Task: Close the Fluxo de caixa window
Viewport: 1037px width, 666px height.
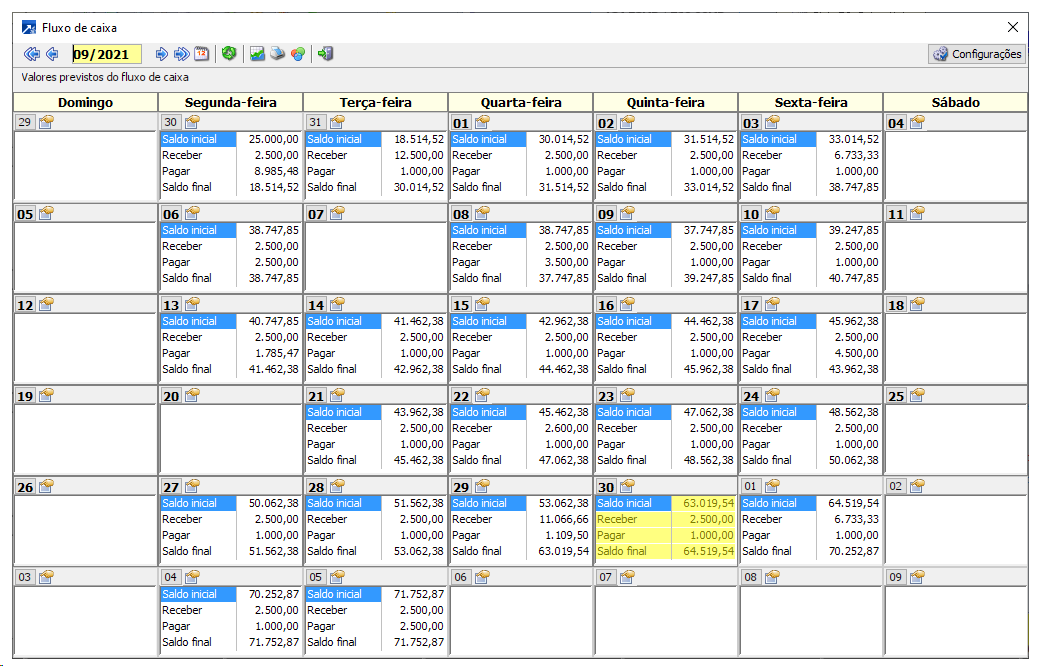Action: 1013,27
